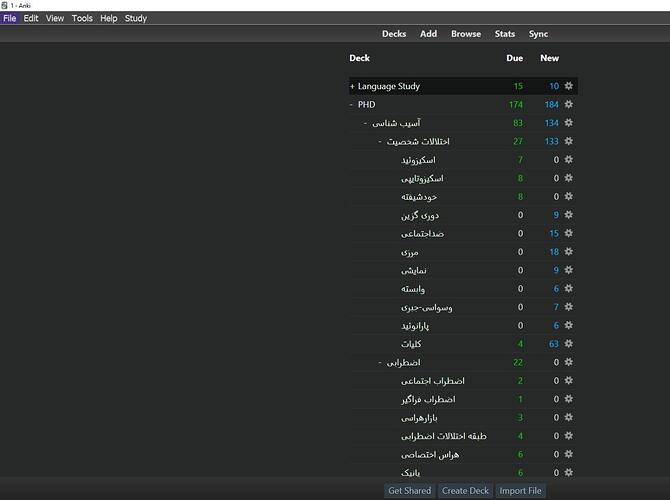Collapse the آسیب شناسی subdeck
The height and width of the screenshot is (500, 670).
tap(365, 123)
